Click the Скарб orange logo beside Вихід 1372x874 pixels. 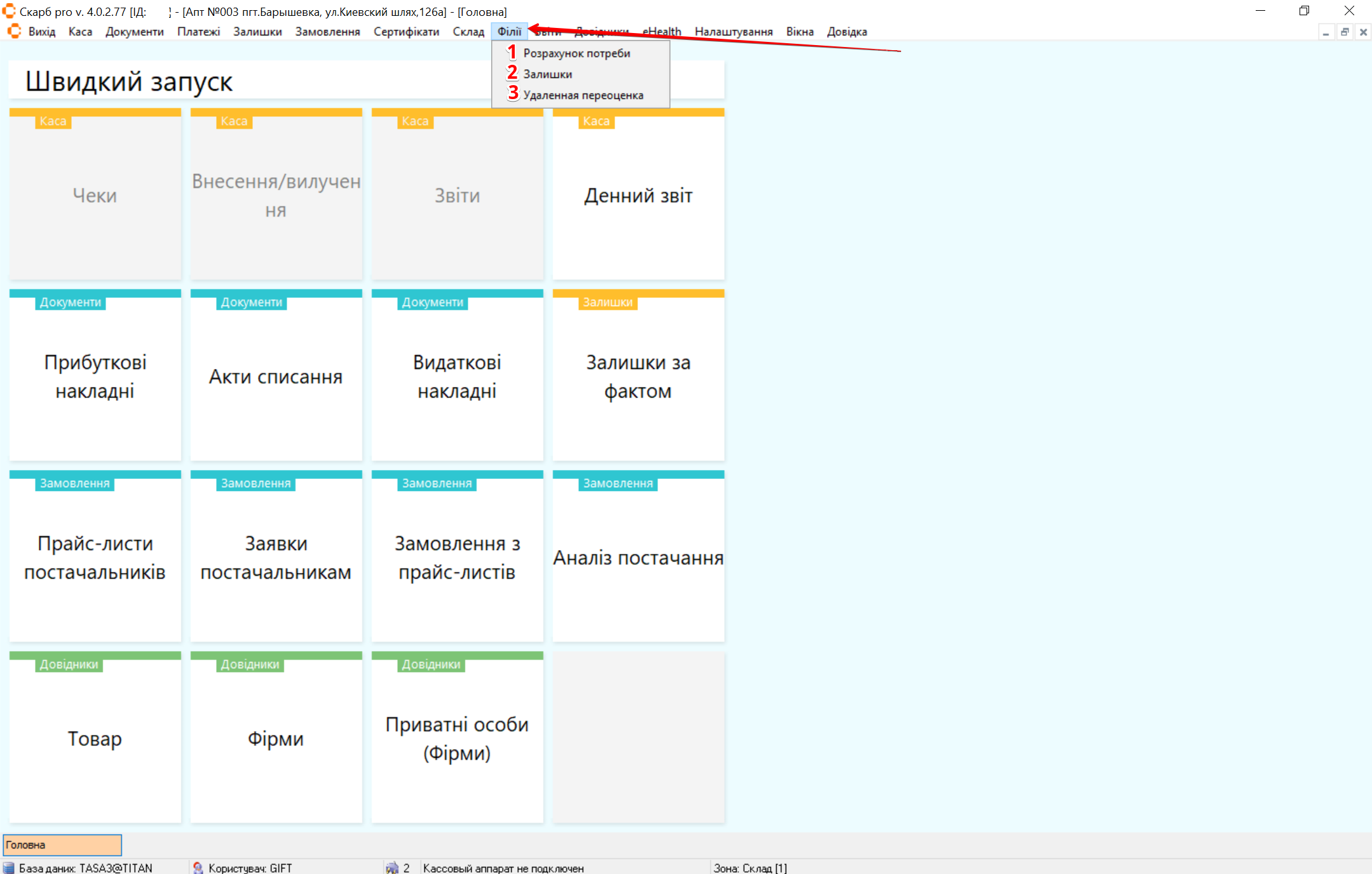[14, 31]
